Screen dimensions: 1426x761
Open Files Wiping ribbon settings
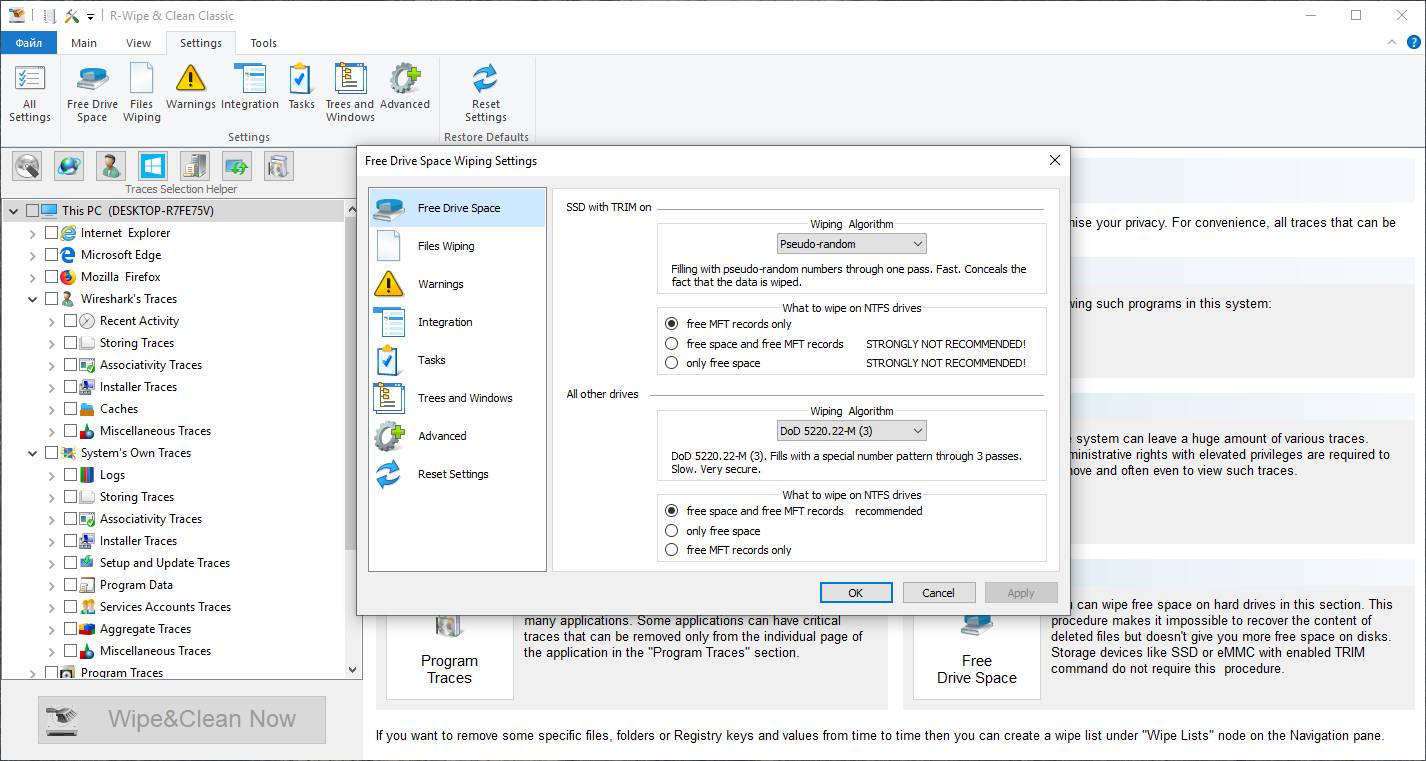point(141,93)
